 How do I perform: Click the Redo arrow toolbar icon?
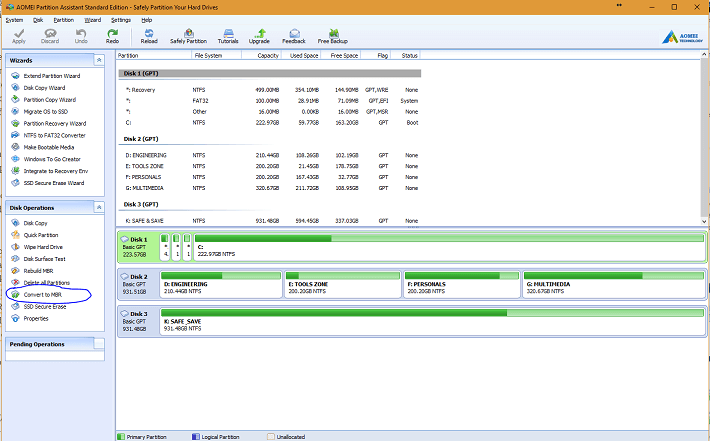tap(112, 36)
